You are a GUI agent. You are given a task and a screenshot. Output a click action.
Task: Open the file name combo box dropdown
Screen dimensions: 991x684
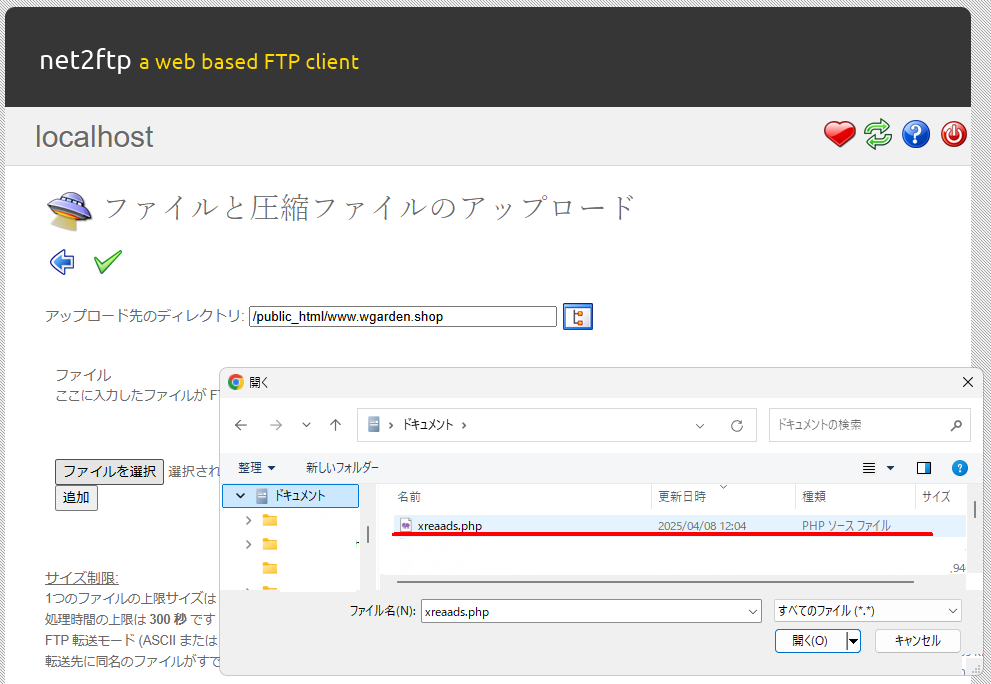click(753, 610)
